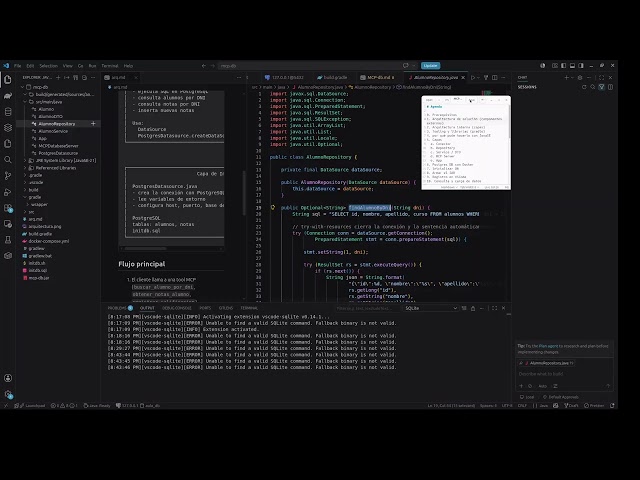Add a new item next to AlumnoRepository
640x480 pixels.
(x=93, y=123)
